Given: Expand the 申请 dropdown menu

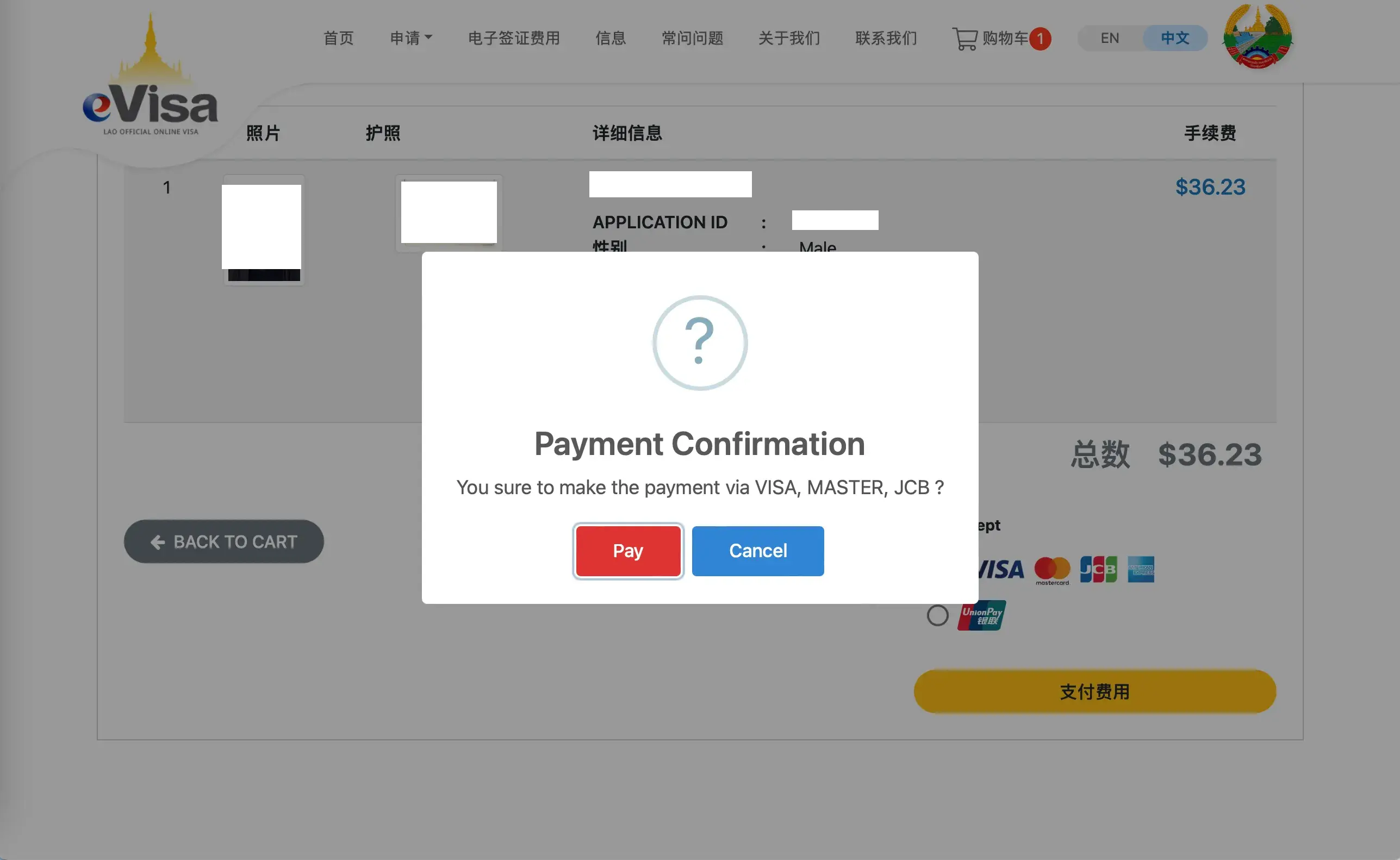Looking at the screenshot, I should click(410, 37).
